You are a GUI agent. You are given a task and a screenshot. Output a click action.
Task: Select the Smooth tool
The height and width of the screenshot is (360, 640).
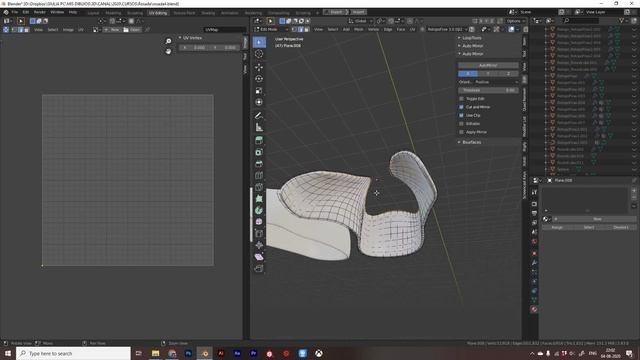click(x=259, y=222)
